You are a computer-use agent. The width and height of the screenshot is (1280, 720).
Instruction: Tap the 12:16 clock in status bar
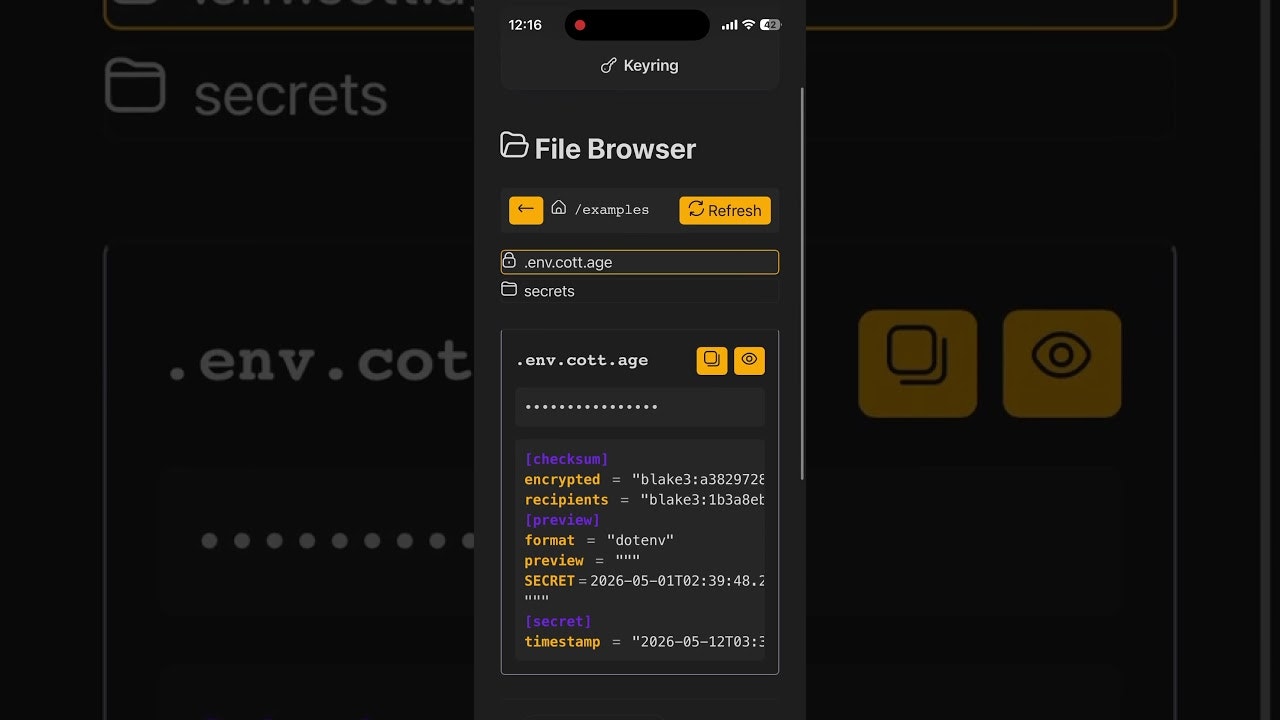(525, 25)
